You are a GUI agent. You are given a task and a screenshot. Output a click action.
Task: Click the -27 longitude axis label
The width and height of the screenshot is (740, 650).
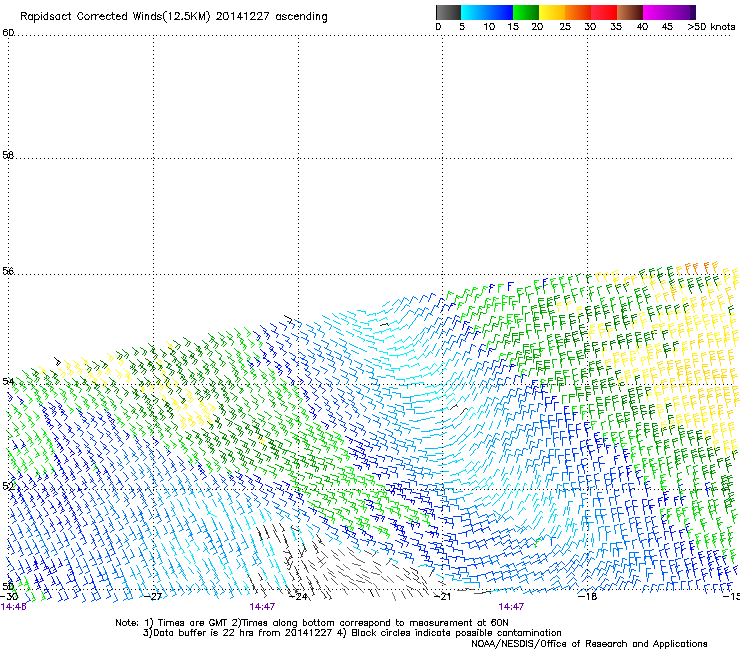coord(153,596)
